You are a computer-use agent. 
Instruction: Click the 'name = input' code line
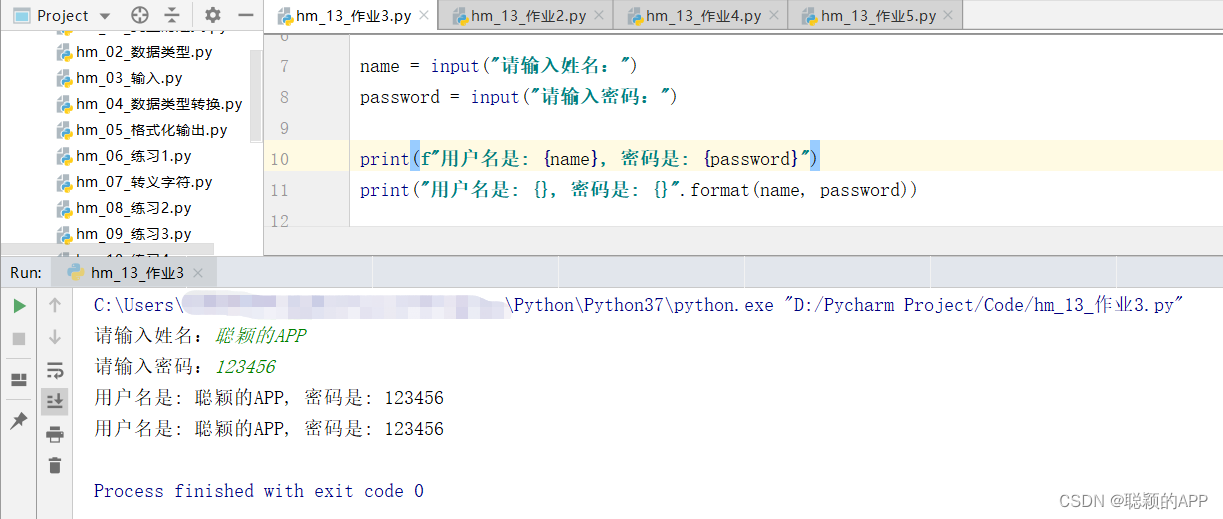pyautogui.click(x=498, y=66)
